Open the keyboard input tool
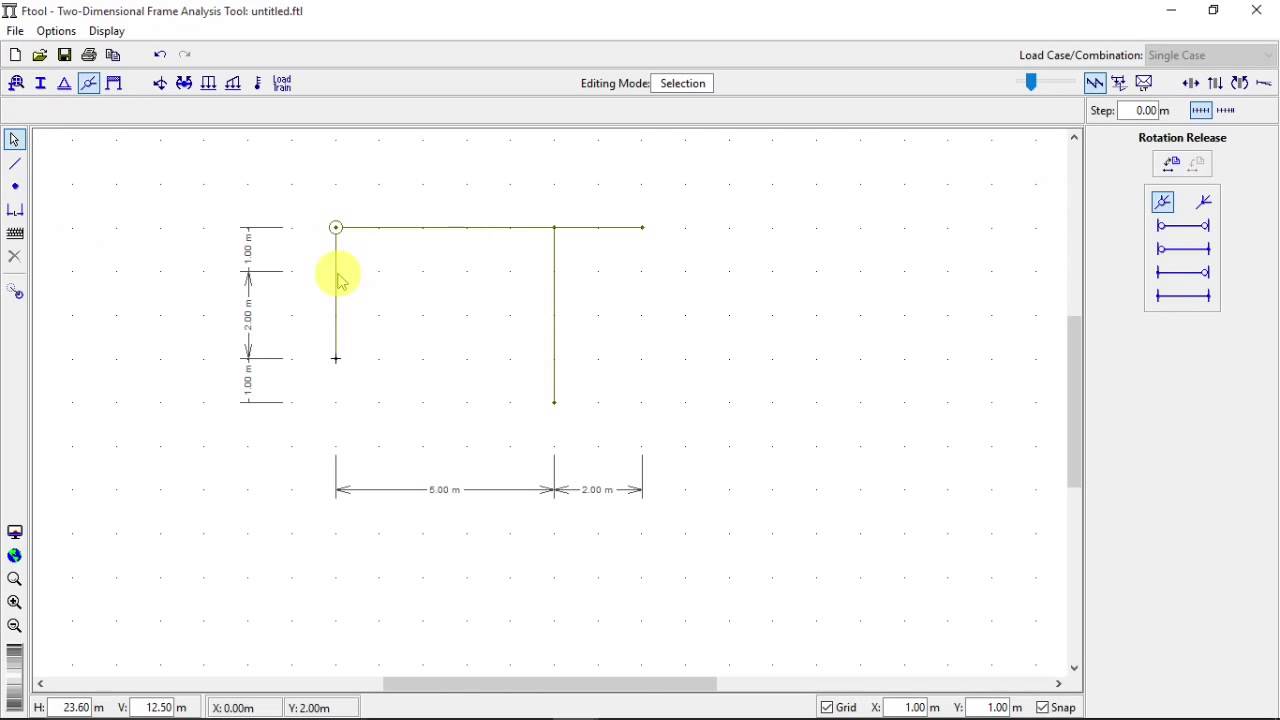 pos(15,233)
